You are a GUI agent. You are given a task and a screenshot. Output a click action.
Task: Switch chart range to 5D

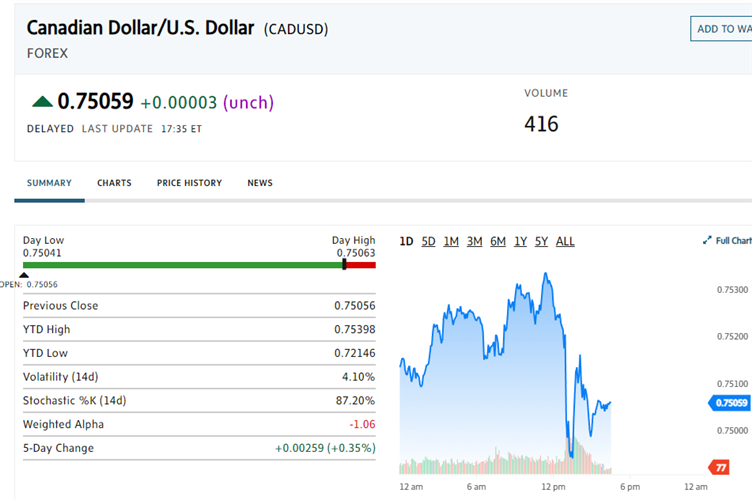428,241
